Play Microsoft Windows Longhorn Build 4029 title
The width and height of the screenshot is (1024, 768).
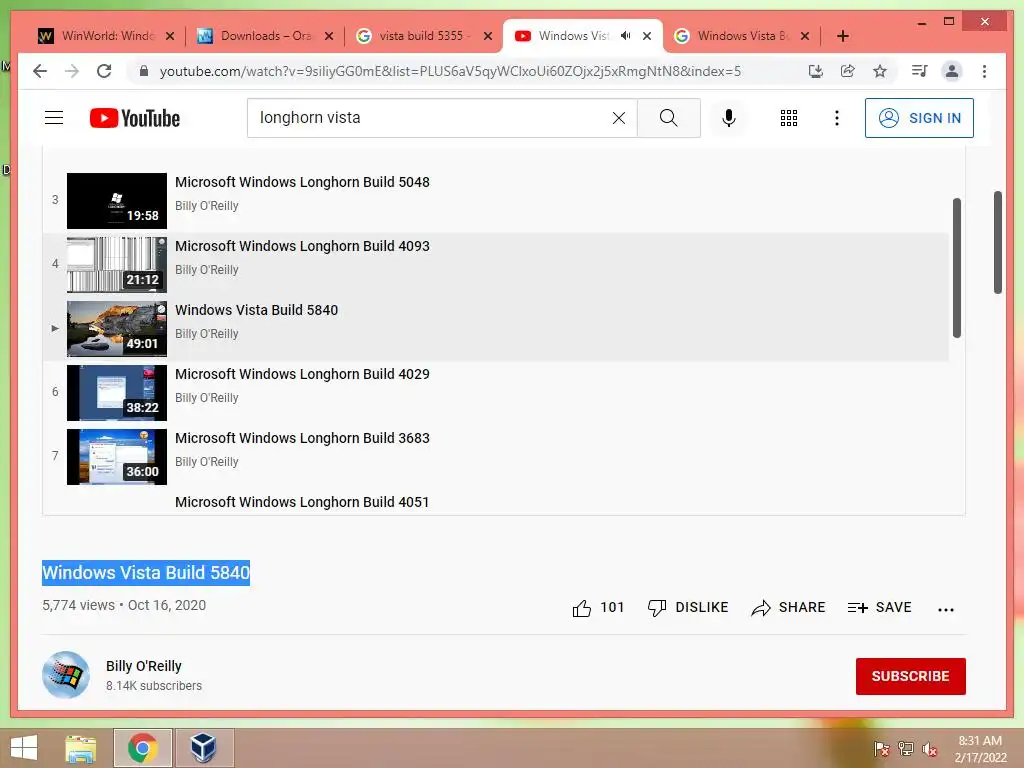click(x=302, y=374)
